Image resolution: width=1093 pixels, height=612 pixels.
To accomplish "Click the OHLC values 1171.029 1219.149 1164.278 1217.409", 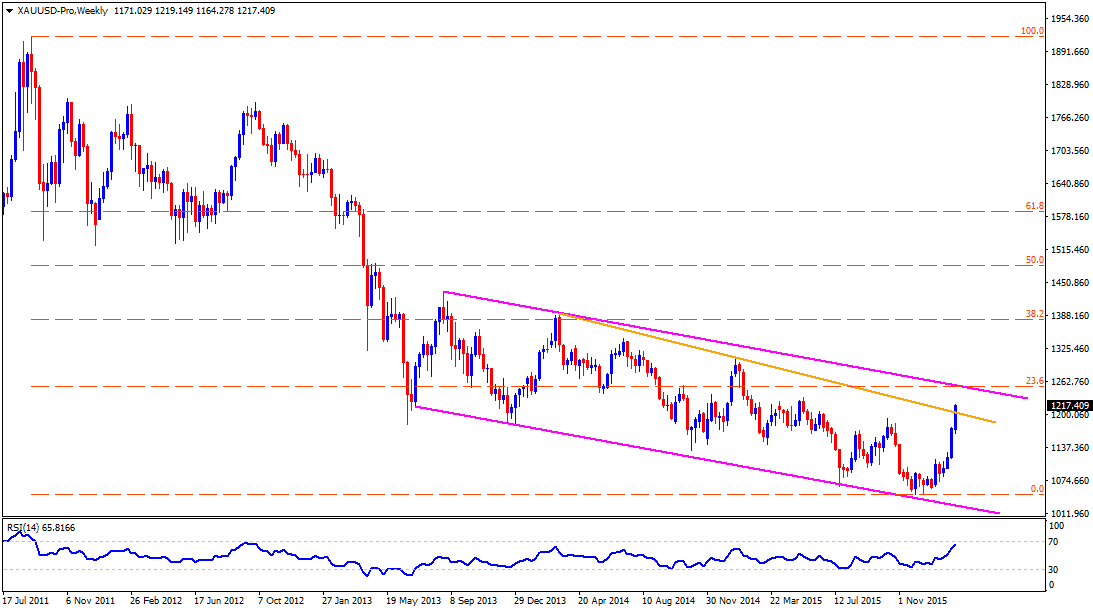I will (194, 10).
